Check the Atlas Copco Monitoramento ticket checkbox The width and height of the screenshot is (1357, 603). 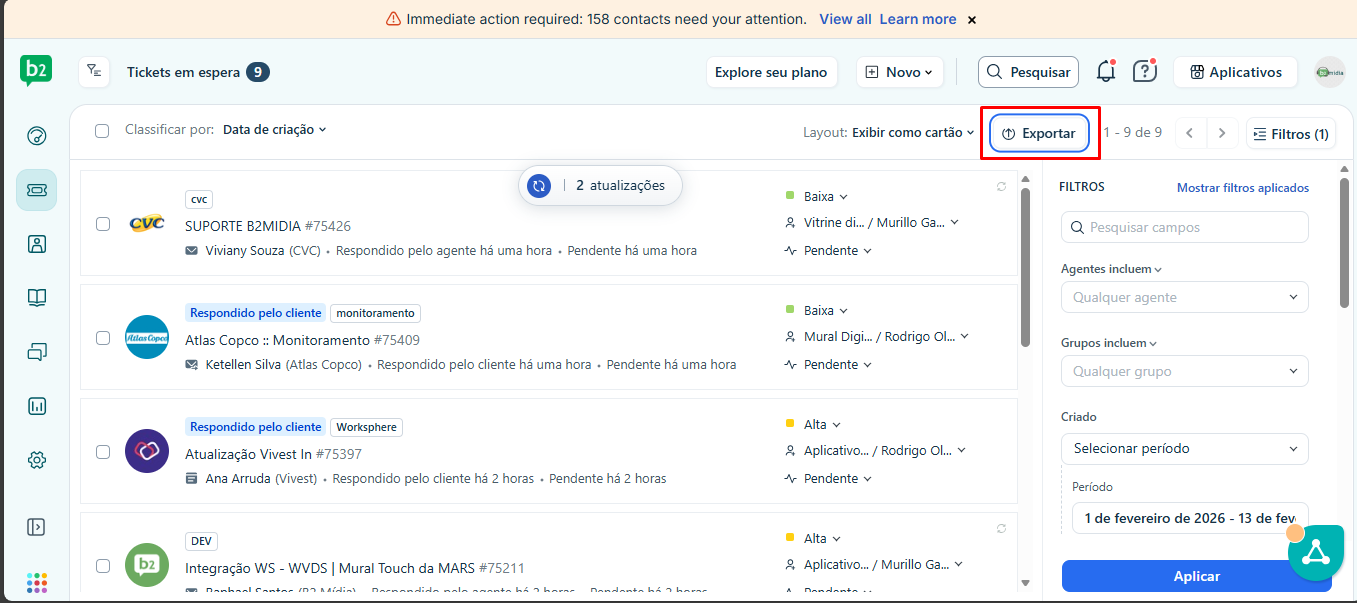click(103, 338)
